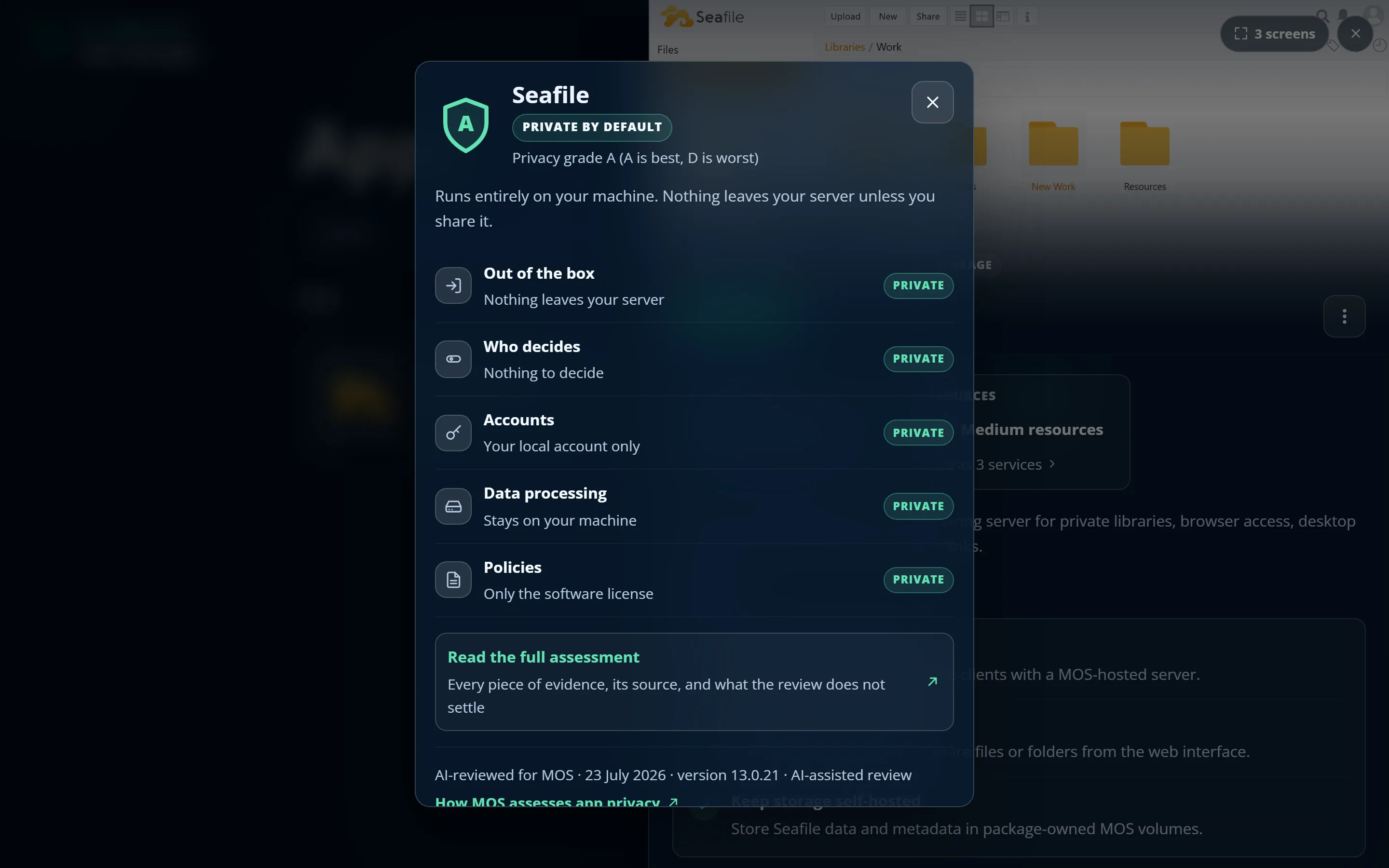Click the Read the full assessment arrow icon
The width and height of the screenshot is (1389, 868).
pyautogui.click(x=932, y=681)
